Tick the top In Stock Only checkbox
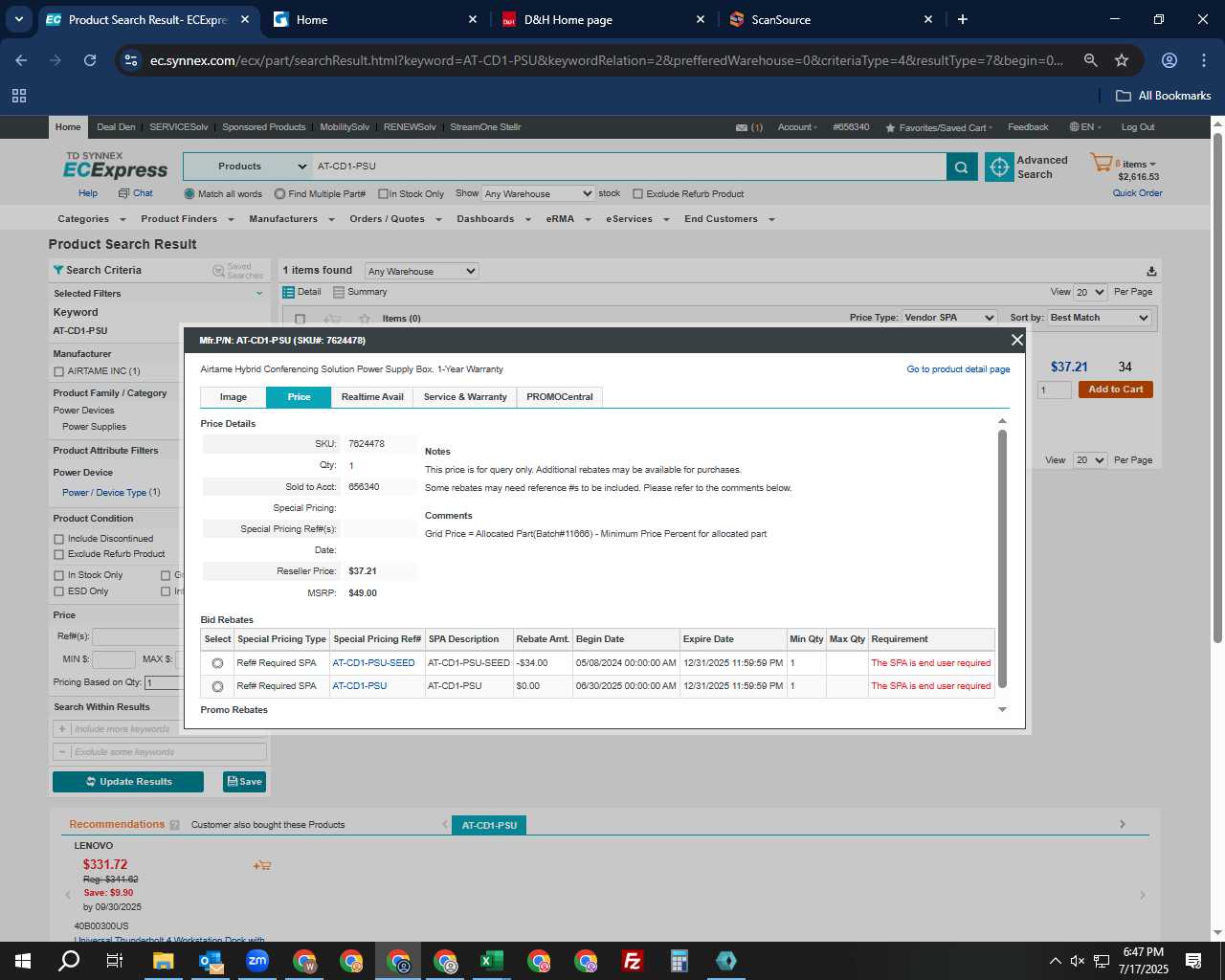The width and height of the screenshot is (1225, 980). pos(383,194)
